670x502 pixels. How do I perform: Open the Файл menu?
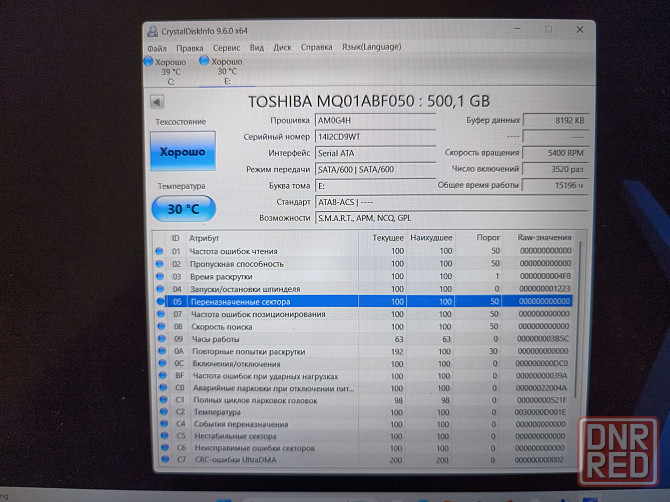156,48
